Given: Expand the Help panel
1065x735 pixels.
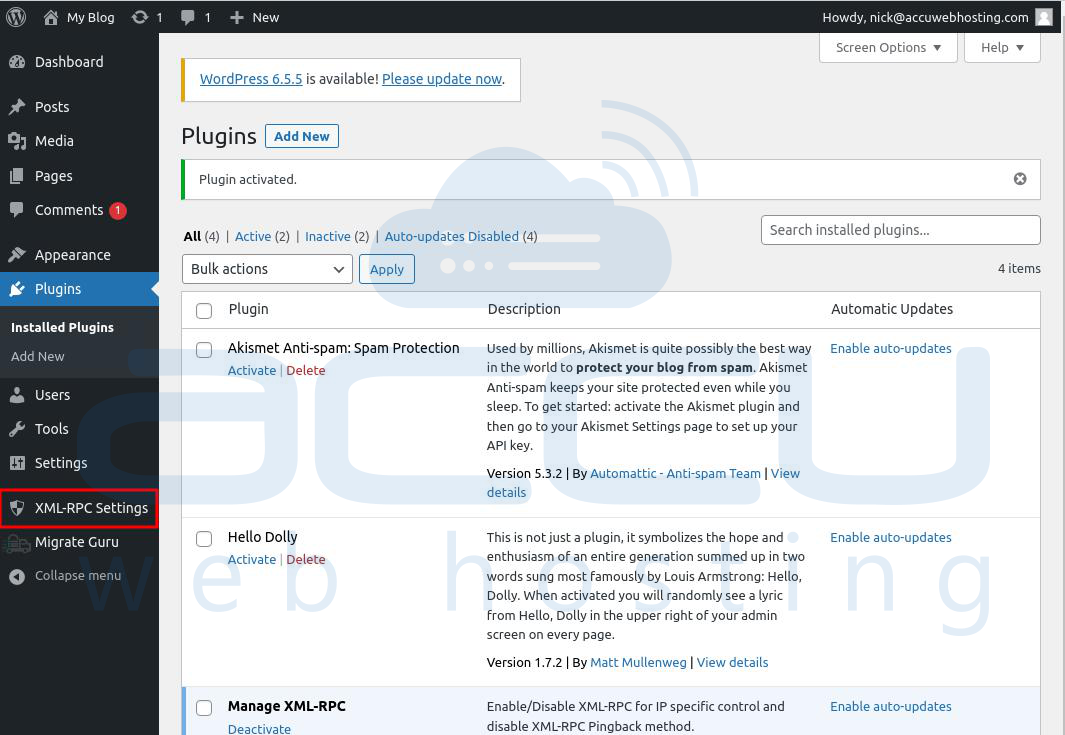Looking at the screenshot, I should [1002, 48].
